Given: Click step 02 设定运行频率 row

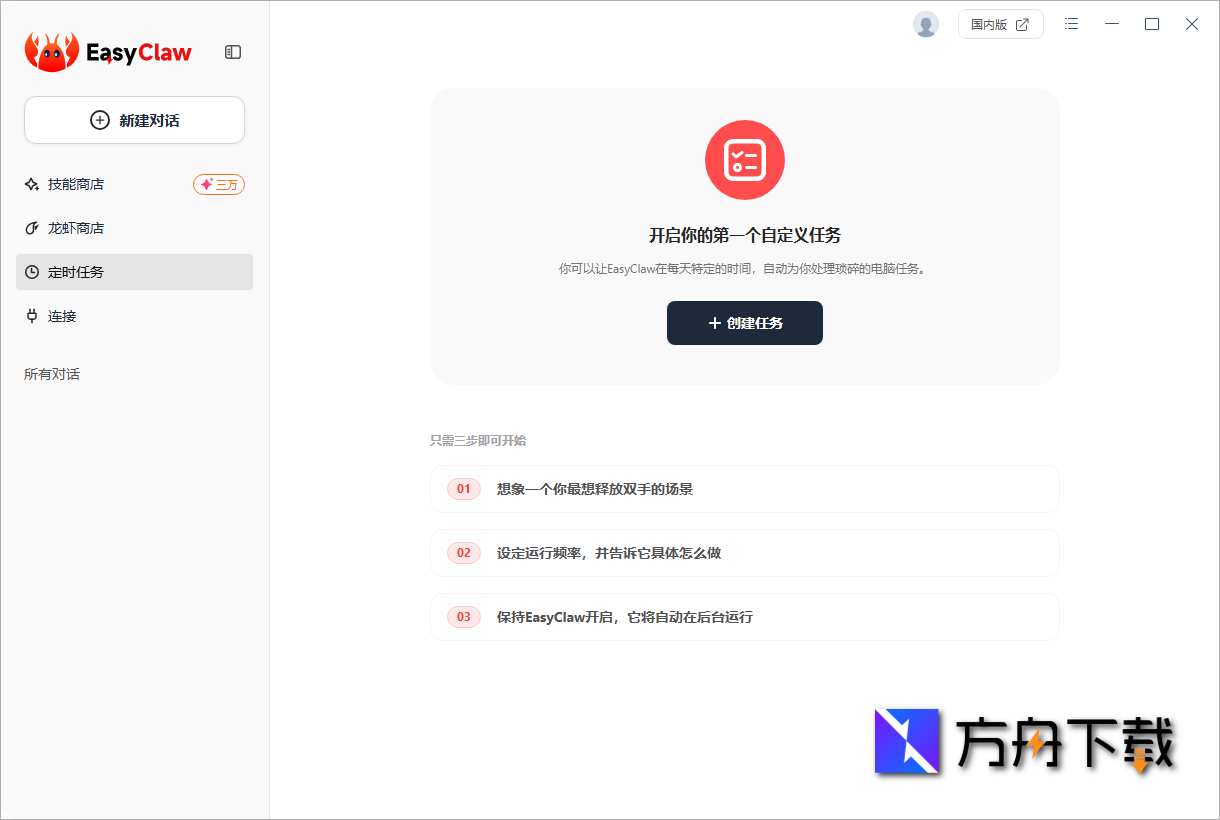Looking at the screenshot, I should [x=745, y=553].
